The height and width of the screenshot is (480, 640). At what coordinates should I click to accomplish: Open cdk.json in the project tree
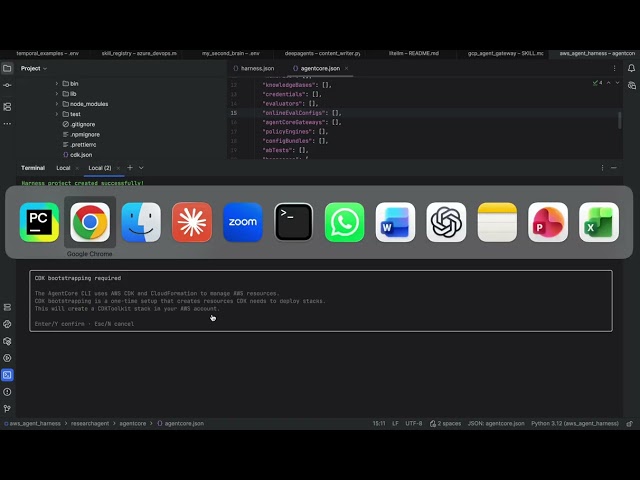tap(77, 155)
